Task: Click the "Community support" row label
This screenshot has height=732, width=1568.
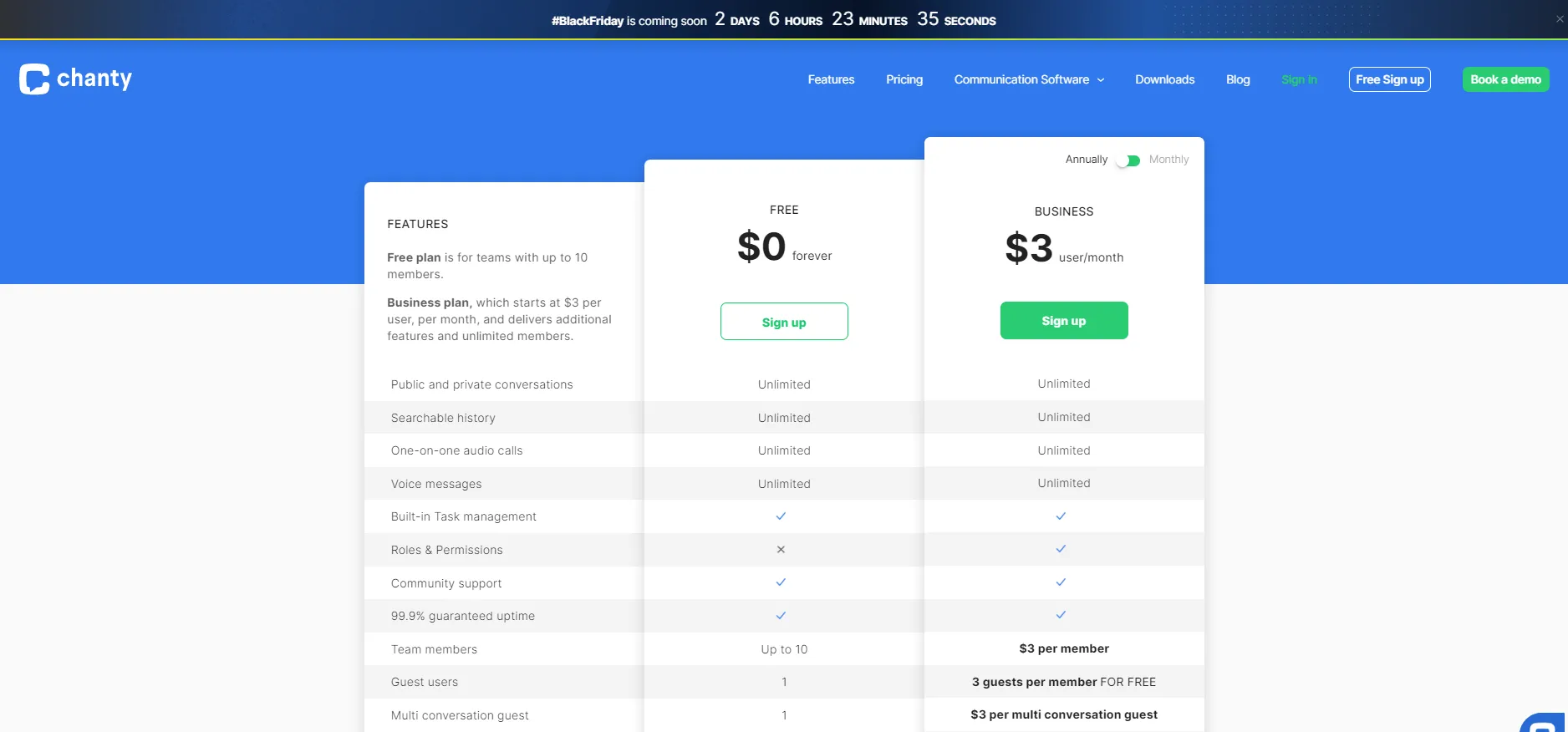Action: tap(446, 583)
